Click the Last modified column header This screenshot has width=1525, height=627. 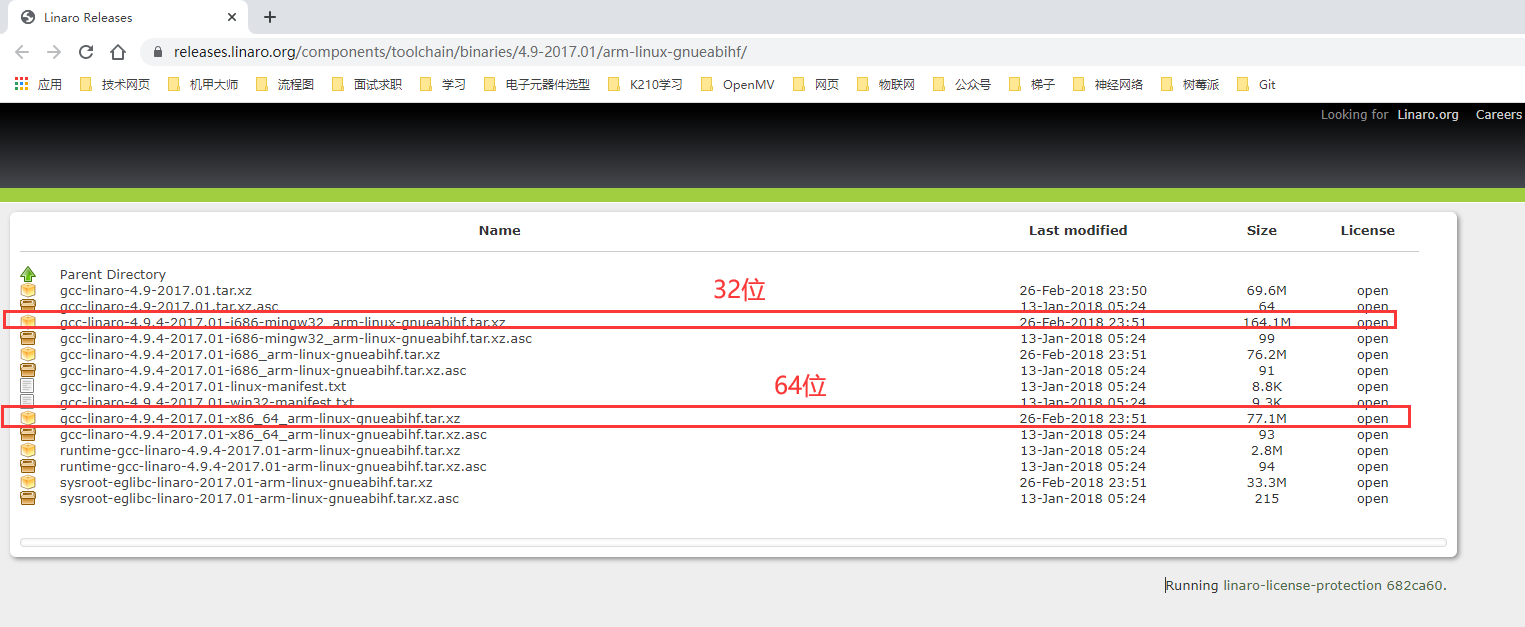pos(1078,230)
